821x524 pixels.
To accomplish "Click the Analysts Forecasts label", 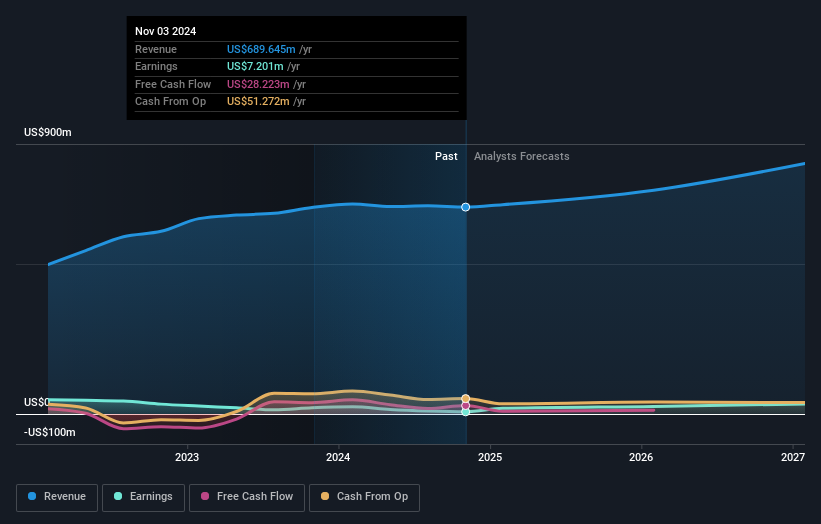I will [522, 156].
